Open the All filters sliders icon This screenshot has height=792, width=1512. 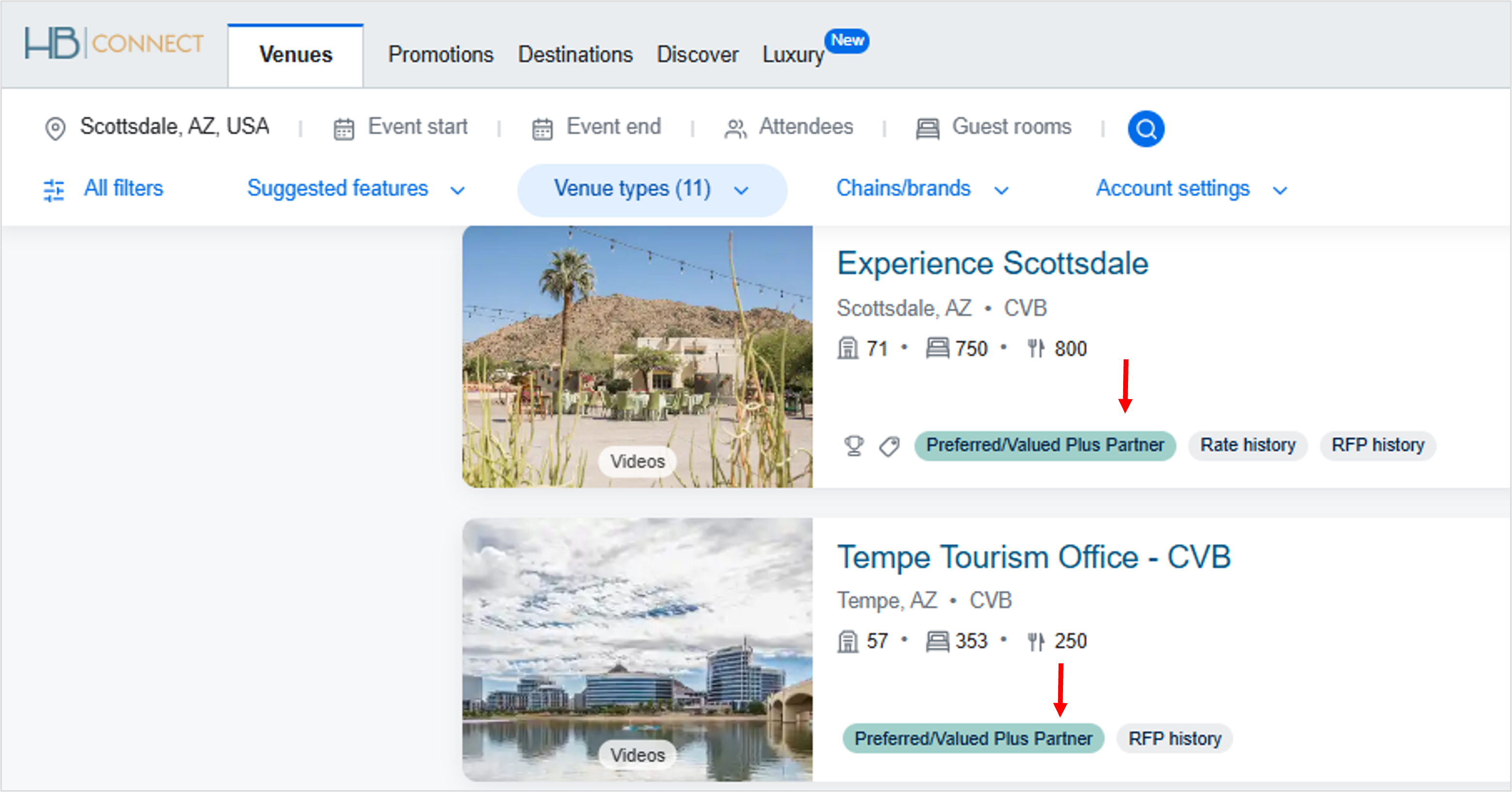53,189
